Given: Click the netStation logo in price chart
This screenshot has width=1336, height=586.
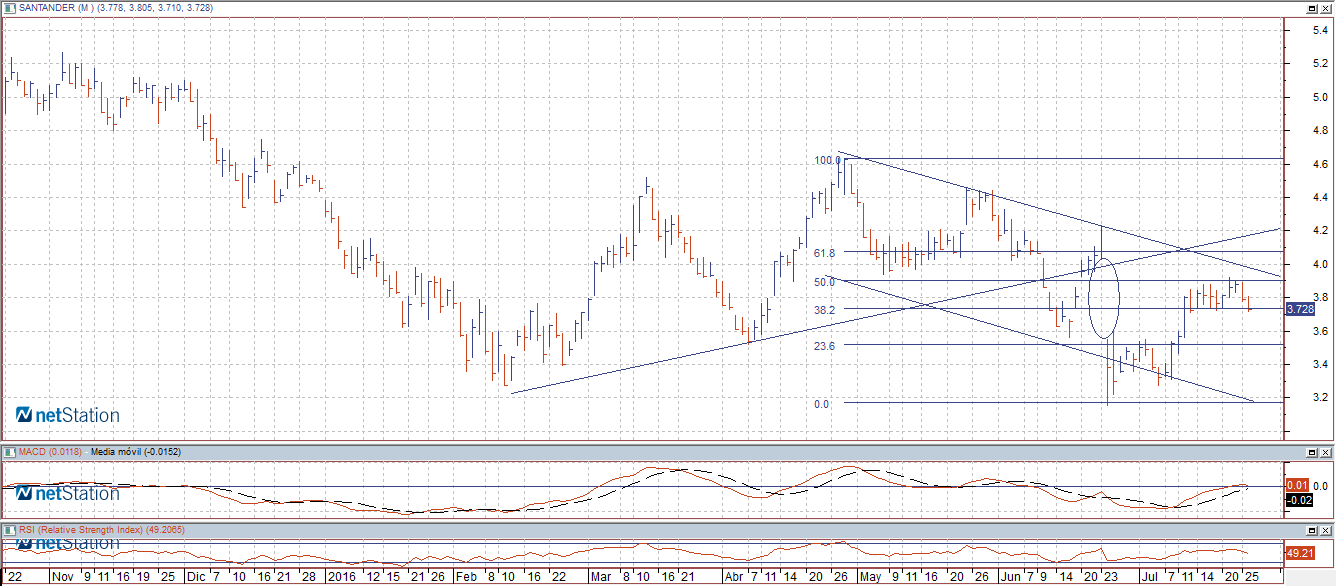Looking at the screenshot, I should 68,415.
